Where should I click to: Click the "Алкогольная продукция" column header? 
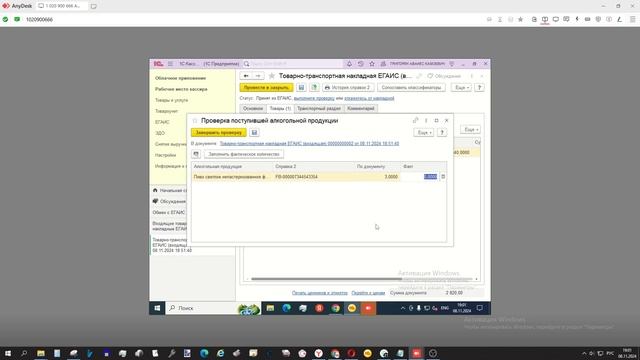[232, 167]
